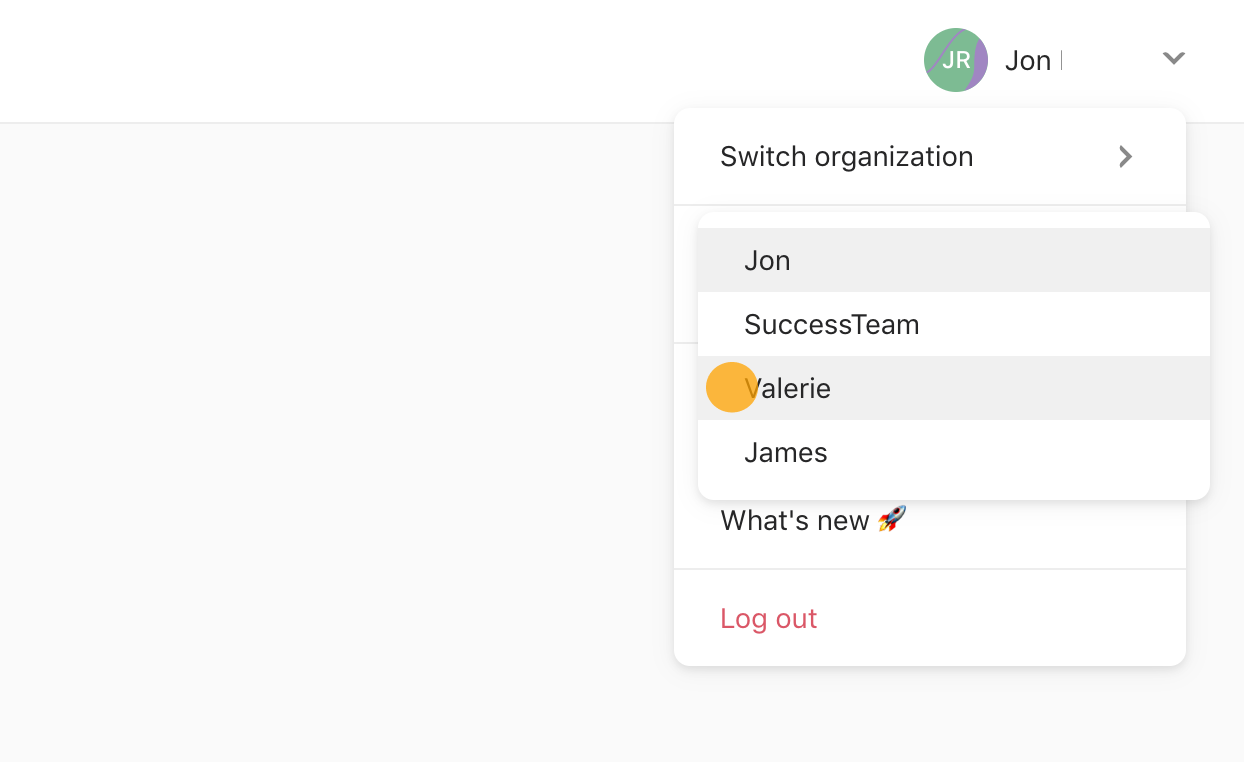Viewport: 1244px width, 762px height.
Task: Click the red Log out link
Action: coord(769,618)
